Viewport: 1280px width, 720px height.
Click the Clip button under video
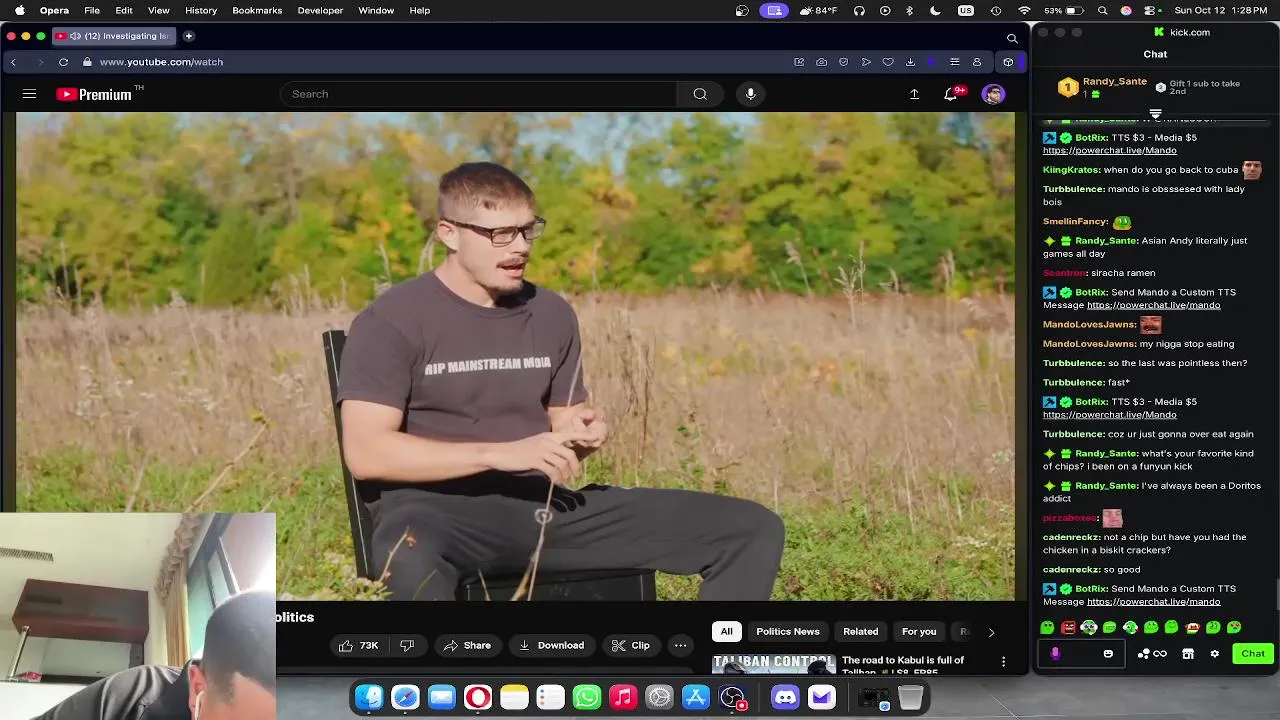631,645
